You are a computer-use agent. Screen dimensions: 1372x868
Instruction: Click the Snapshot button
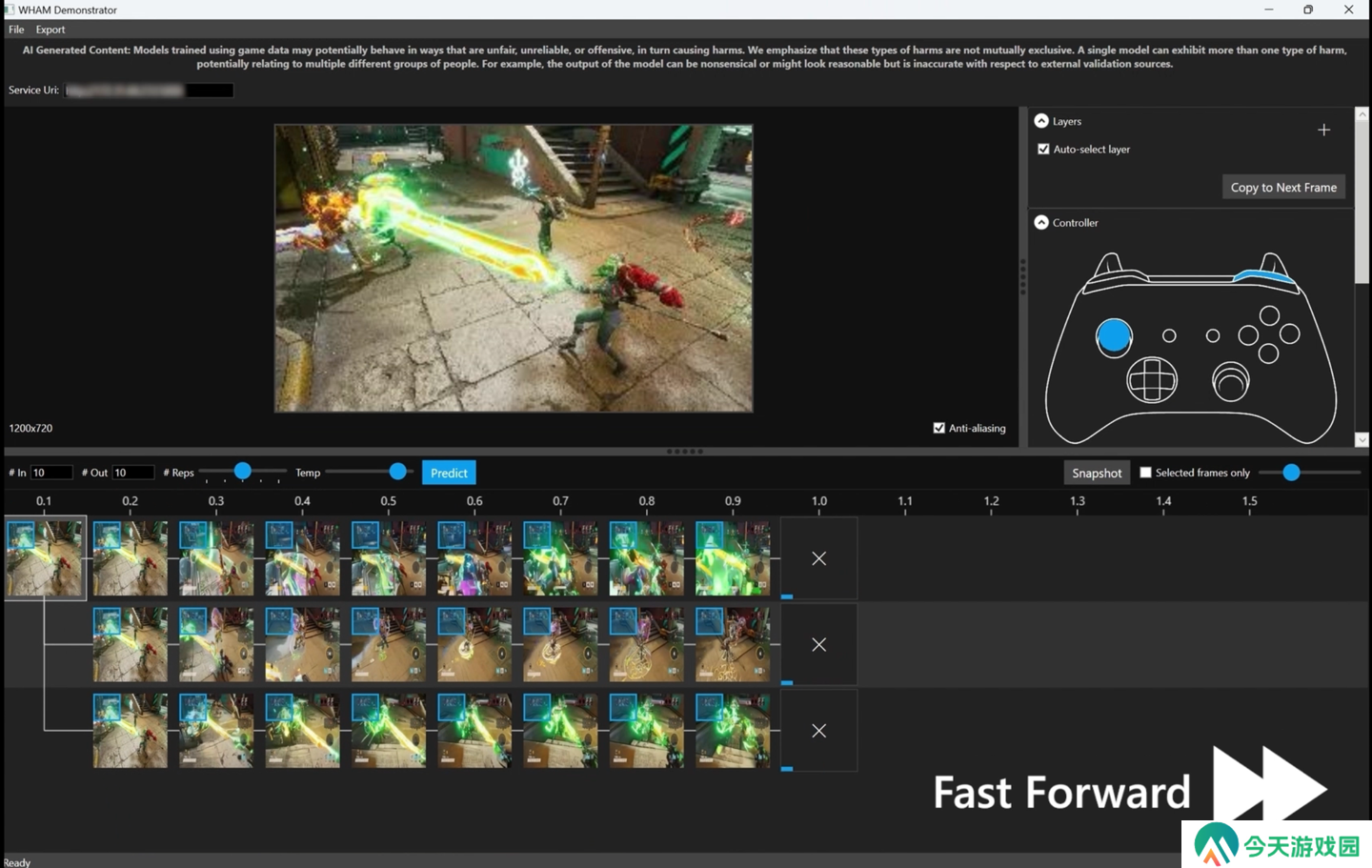1097,473
